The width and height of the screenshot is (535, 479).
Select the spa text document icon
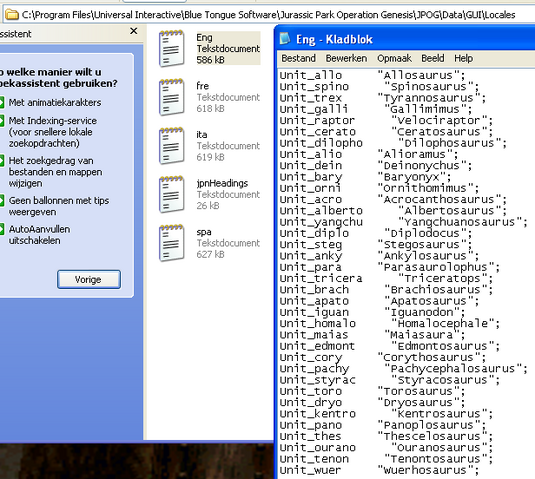(172, 243)
